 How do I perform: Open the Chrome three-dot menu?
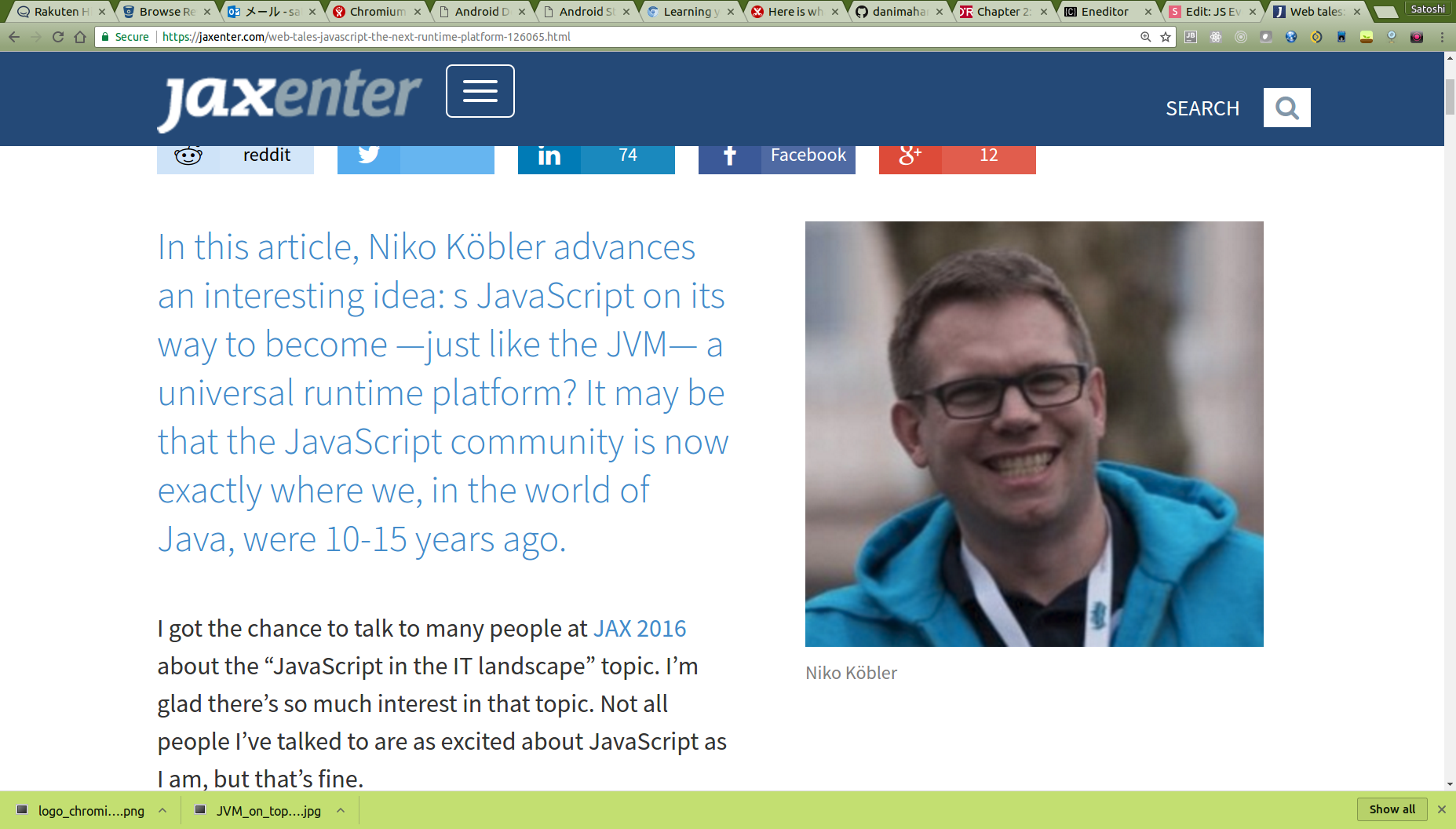coord(1442,37)
